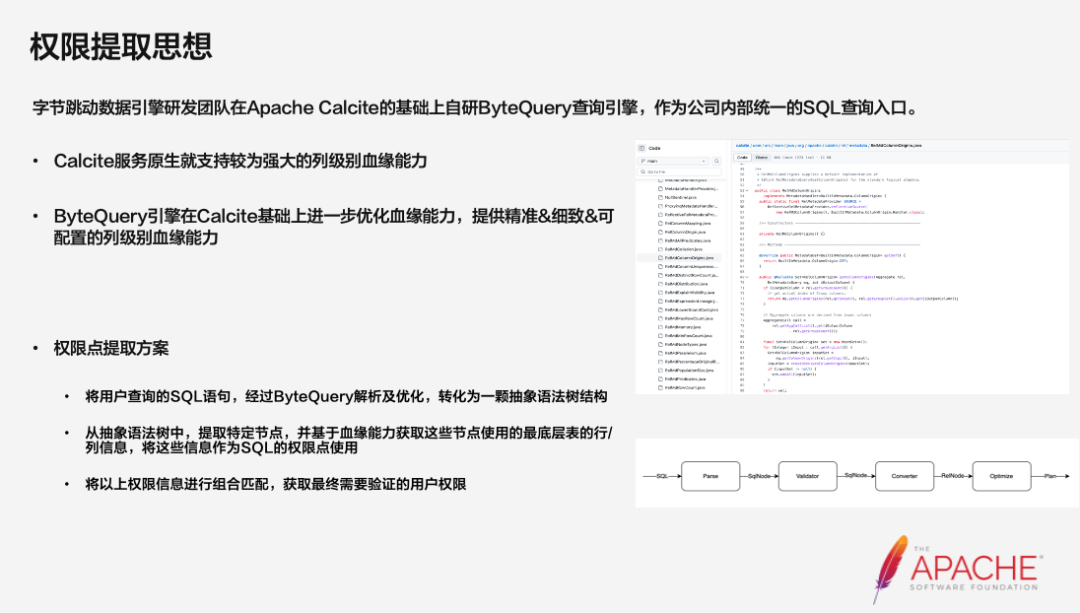Open the main branch dropdown
Image resolution: width=1080 pixels, height=613 pixels.
[x=674, y=161]
